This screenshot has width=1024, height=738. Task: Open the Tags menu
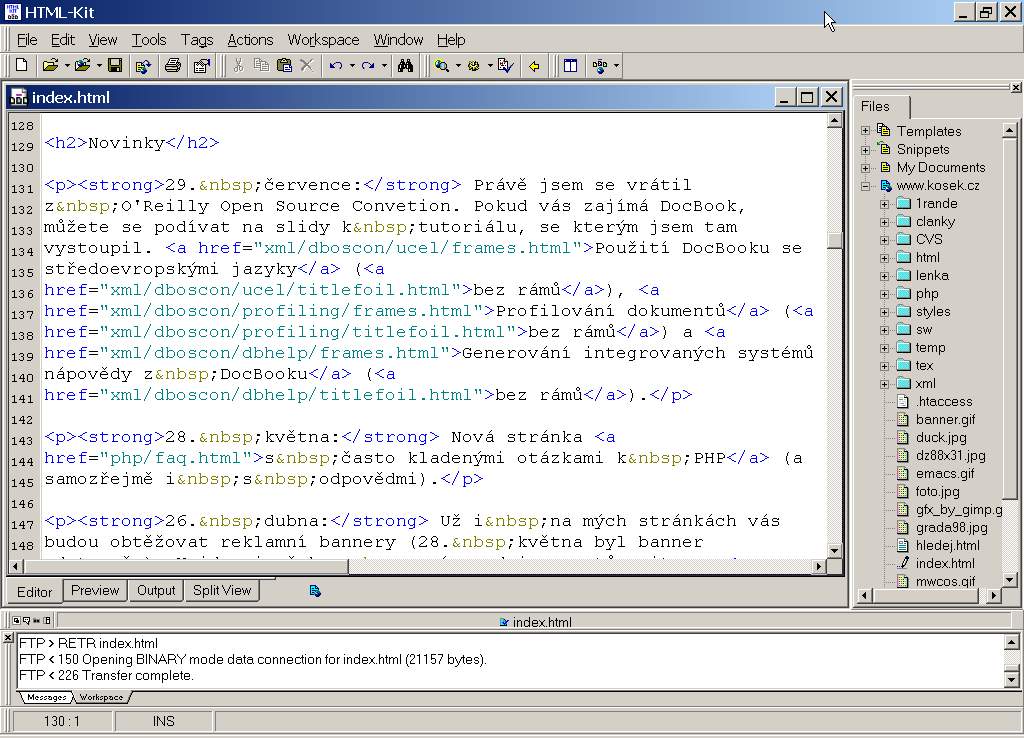click(197, 40)
